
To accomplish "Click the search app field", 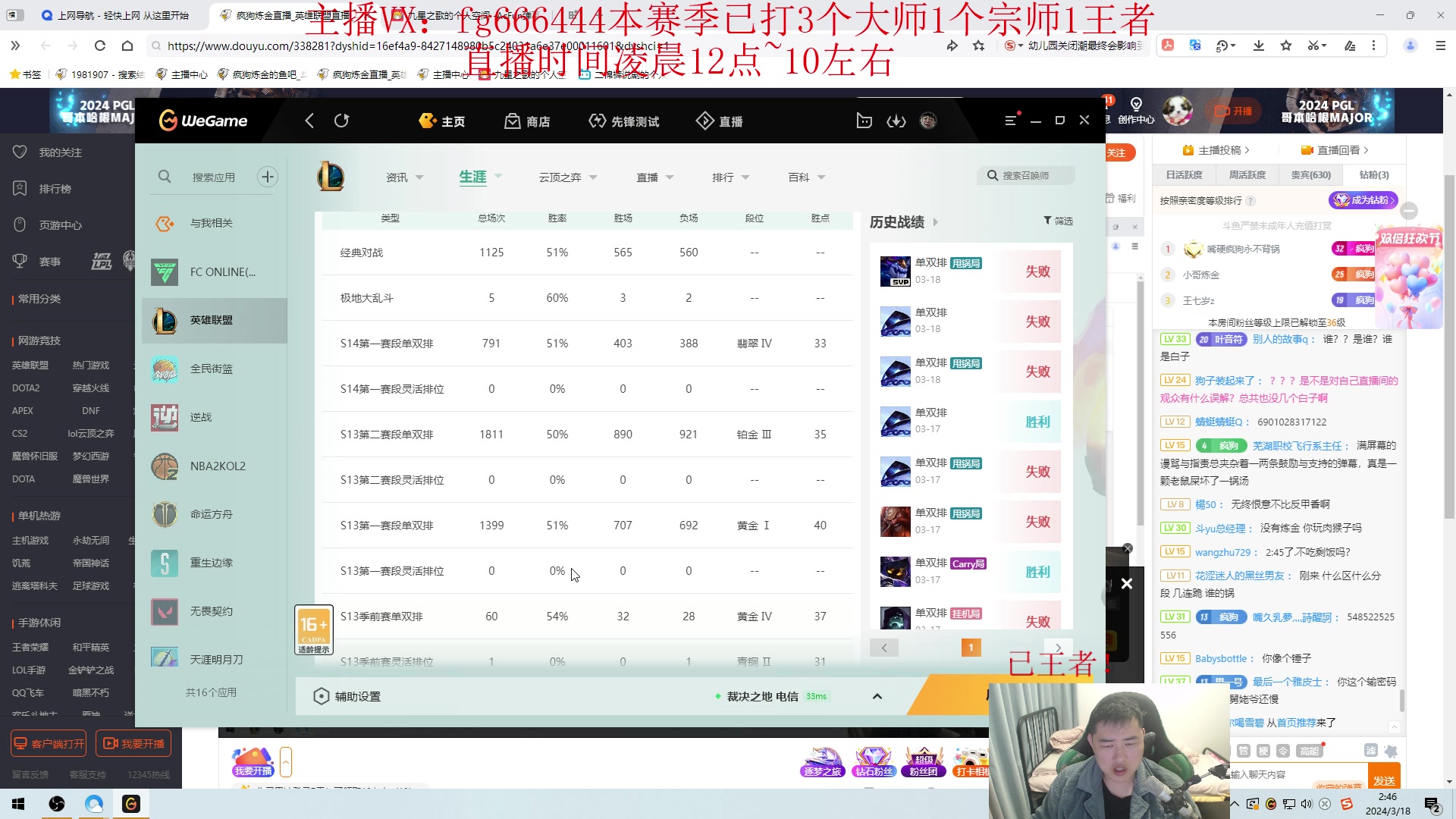I will [213, 177].
